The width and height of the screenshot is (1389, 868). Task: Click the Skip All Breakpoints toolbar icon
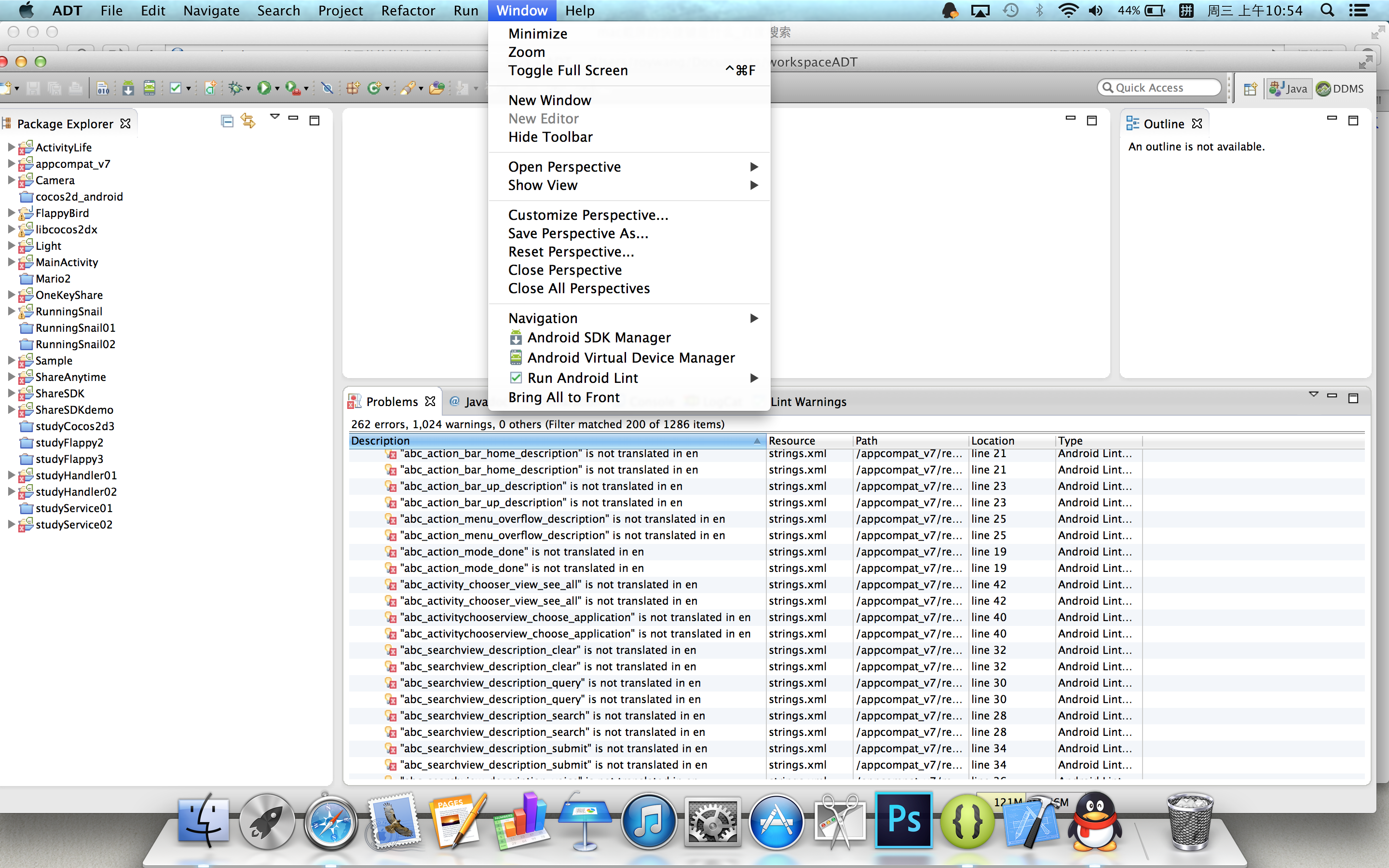tap(327, 88)
